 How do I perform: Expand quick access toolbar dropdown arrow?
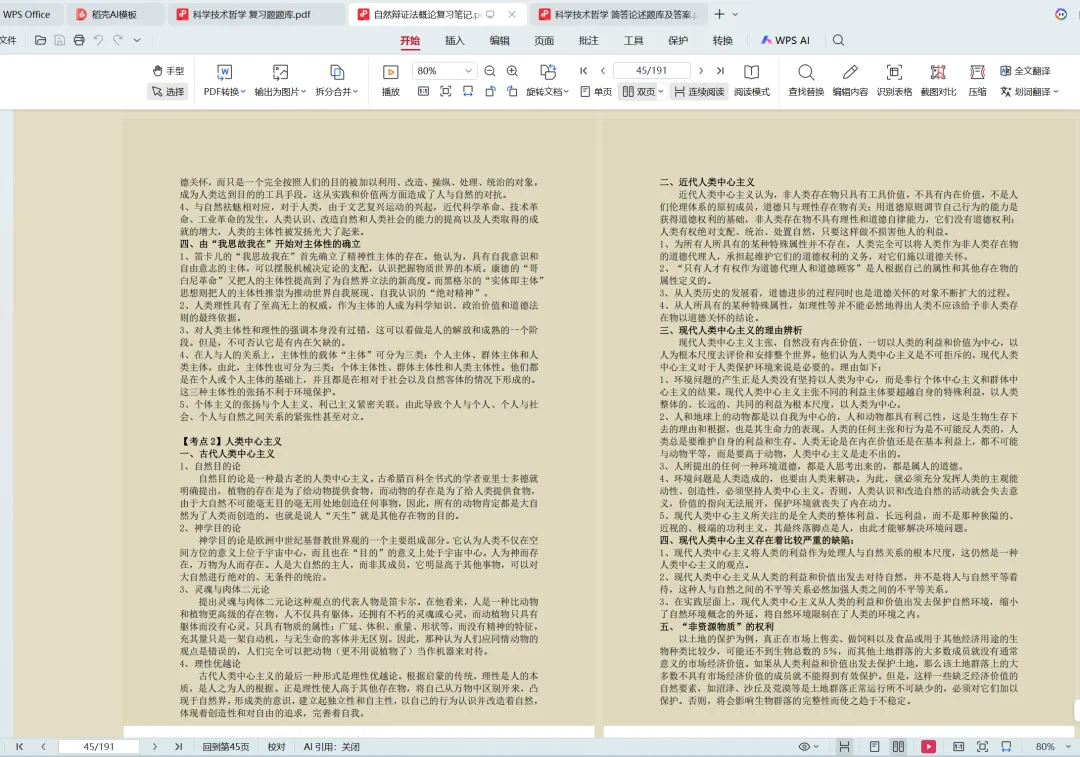tap(137, 41)
